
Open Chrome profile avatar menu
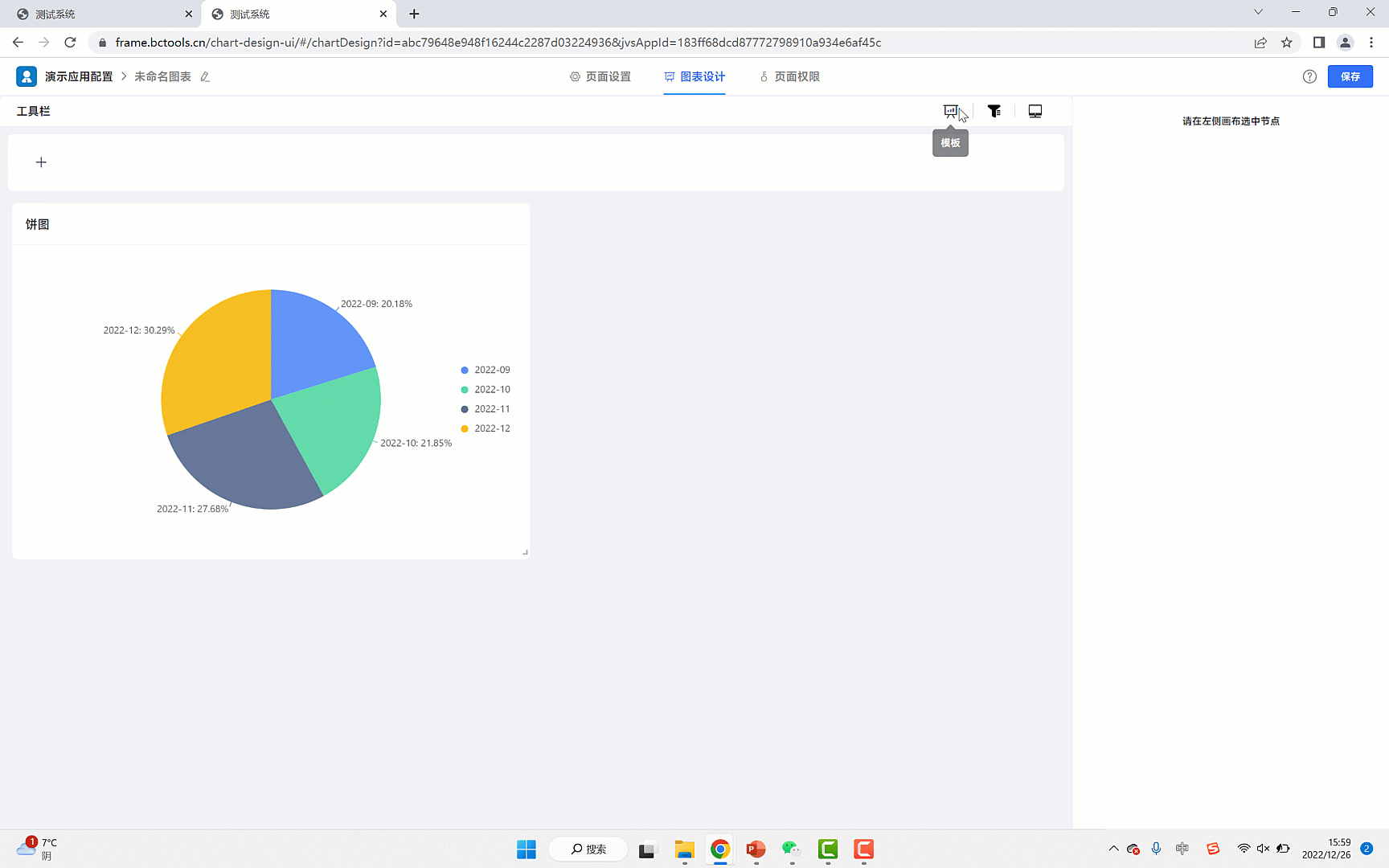coord(1345,43)
